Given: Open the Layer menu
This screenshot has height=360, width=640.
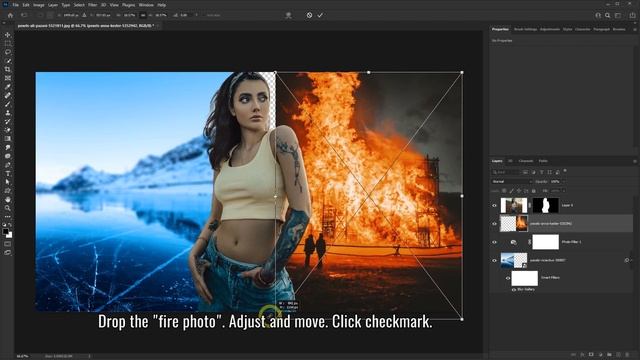Looking at the screenshot, I should (x=53, y=5).
